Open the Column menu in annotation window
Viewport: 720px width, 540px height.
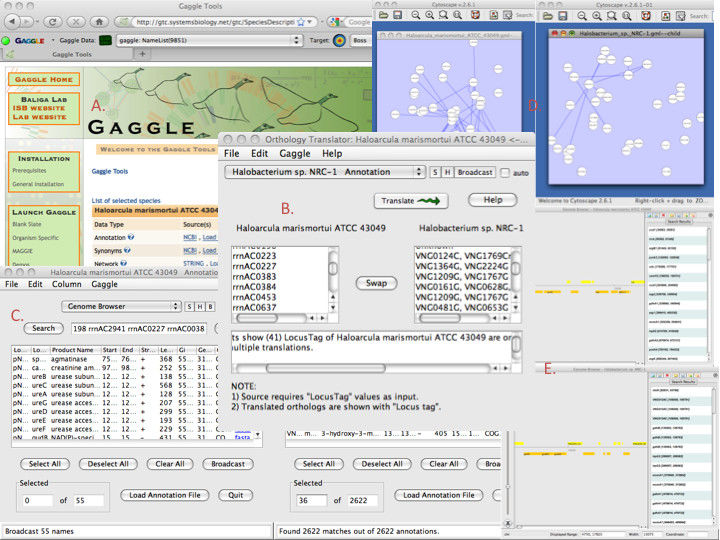(x=65, y=285)
